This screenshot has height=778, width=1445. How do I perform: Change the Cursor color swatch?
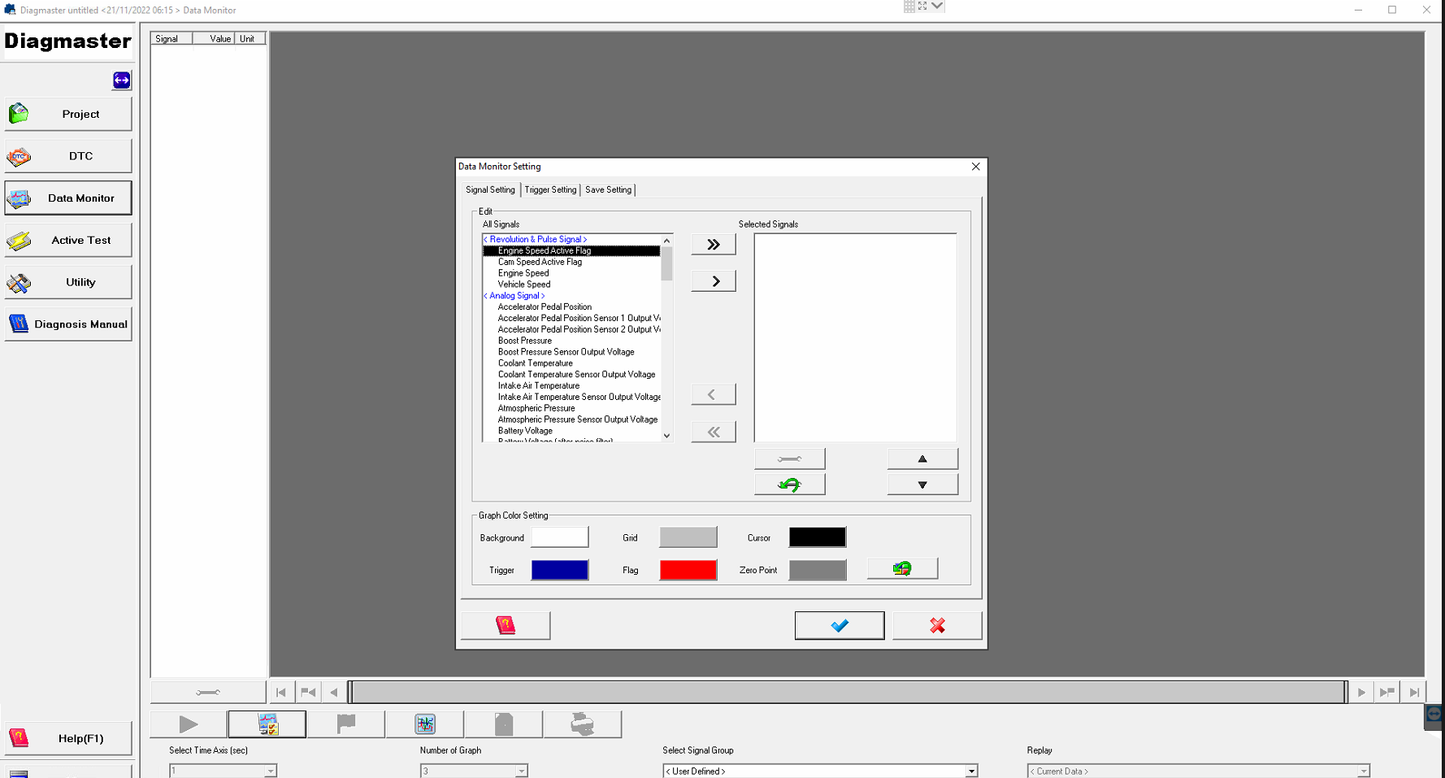point(818,538)
